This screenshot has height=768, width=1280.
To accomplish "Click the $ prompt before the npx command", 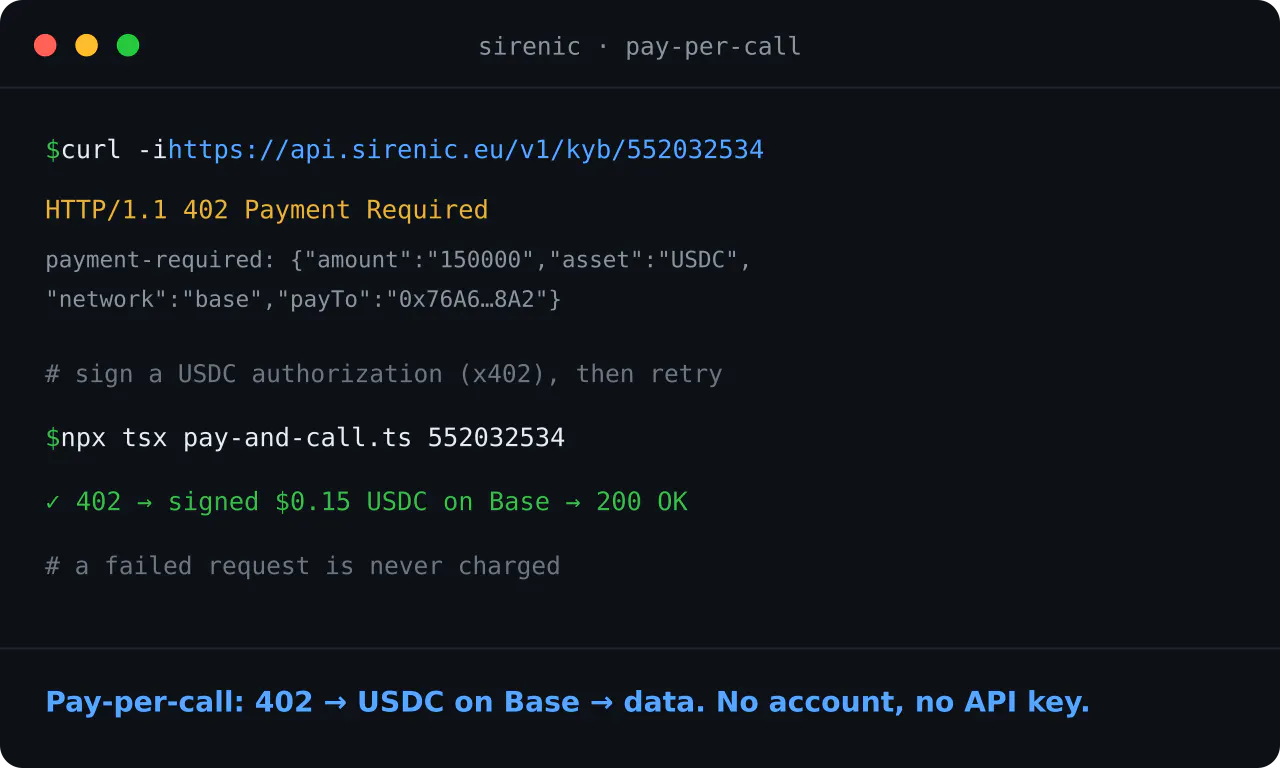I will [53, 438].
